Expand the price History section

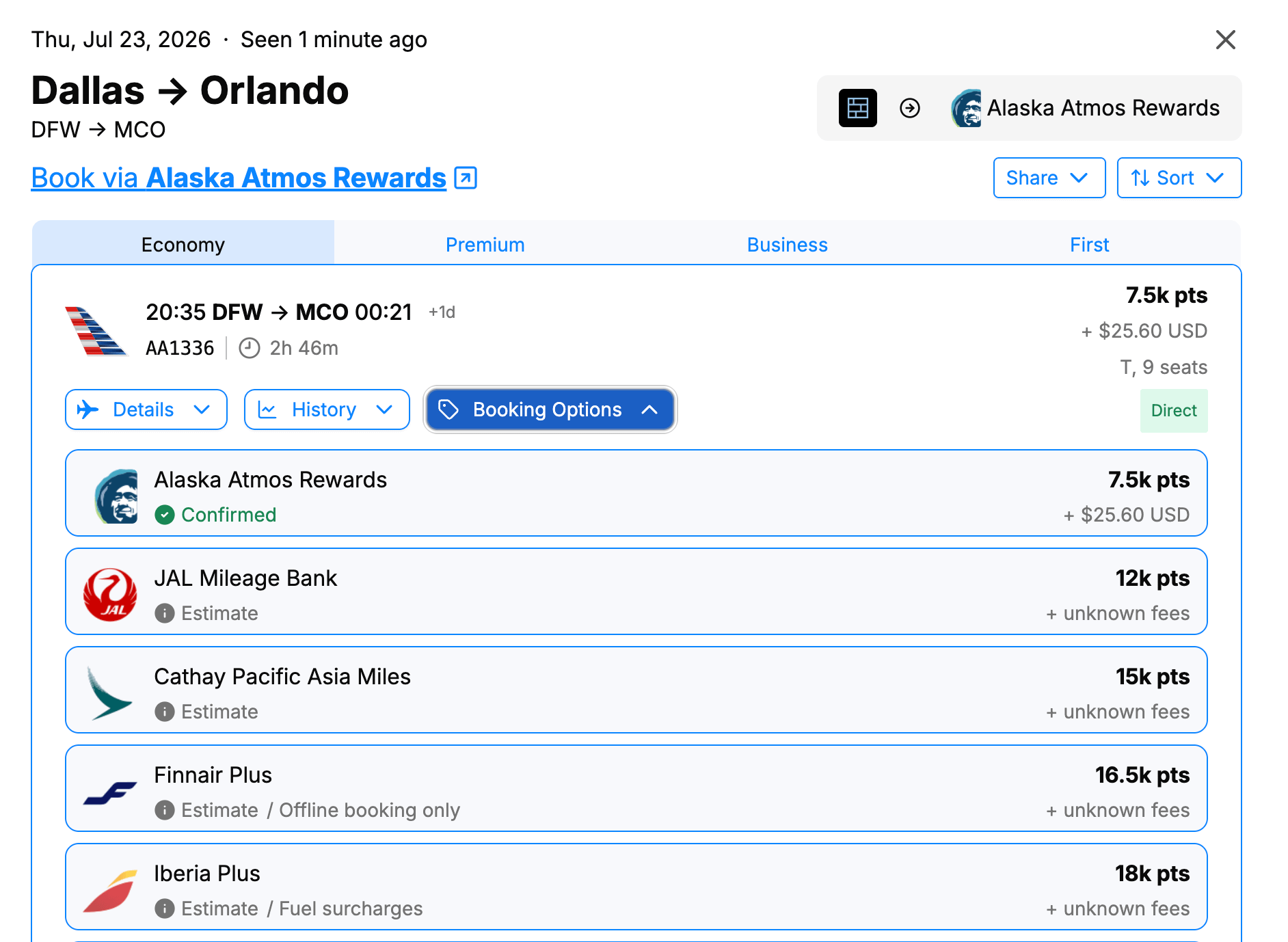[327, 409]
